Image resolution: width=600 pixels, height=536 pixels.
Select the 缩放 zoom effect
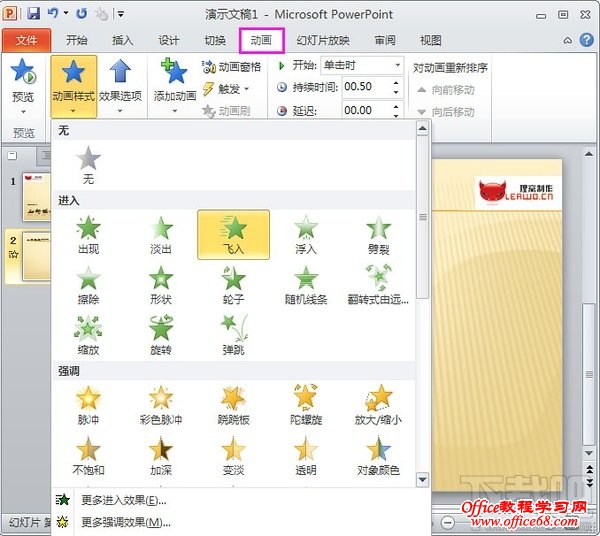(x=88, y=336)
